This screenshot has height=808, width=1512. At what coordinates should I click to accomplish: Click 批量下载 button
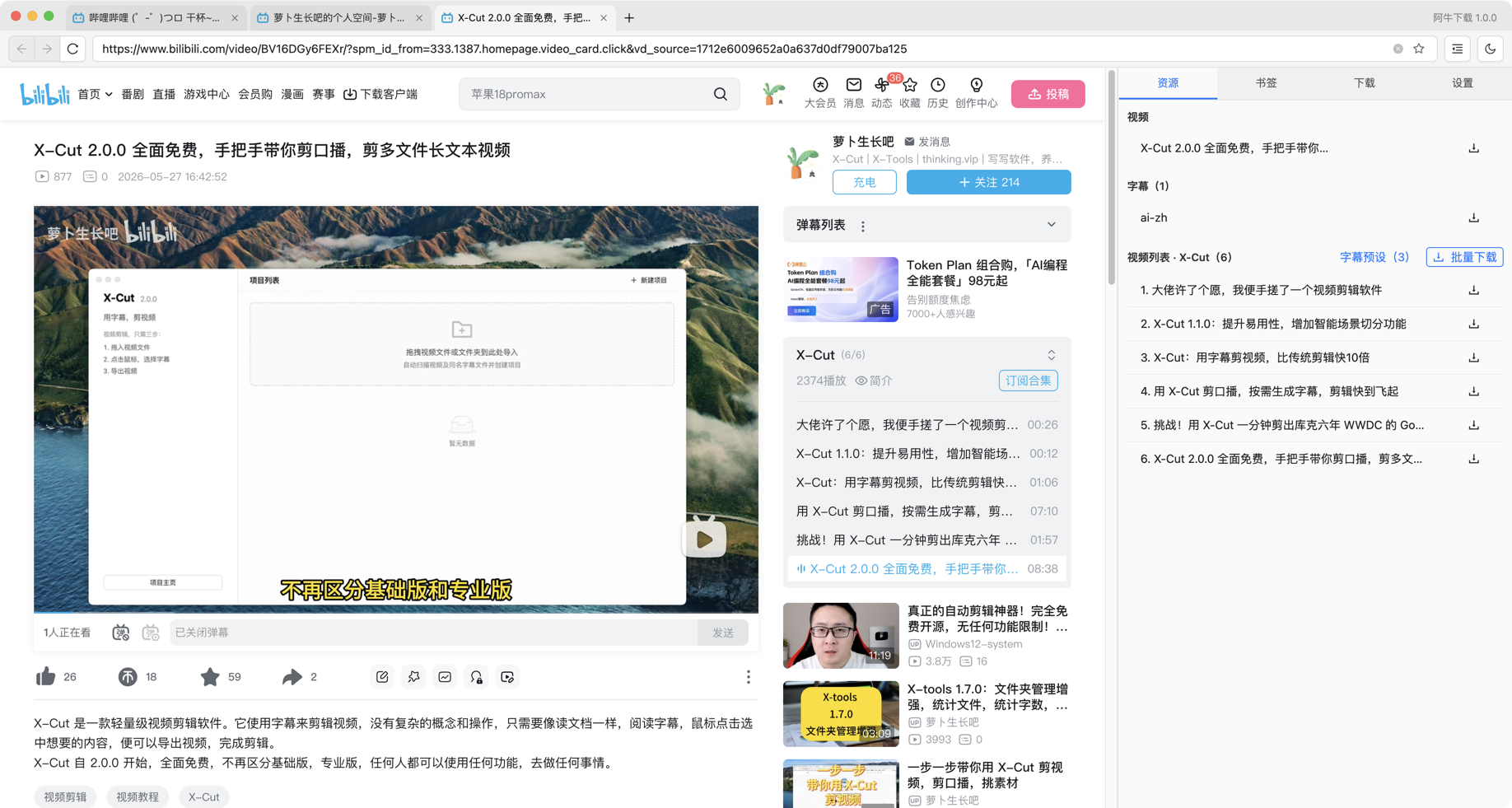click(x=1464, y=257)
